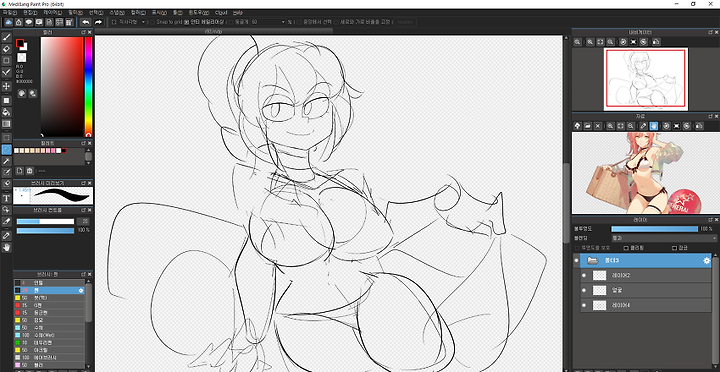Click the Undo arrow in top toolbar

coord(85,22)
